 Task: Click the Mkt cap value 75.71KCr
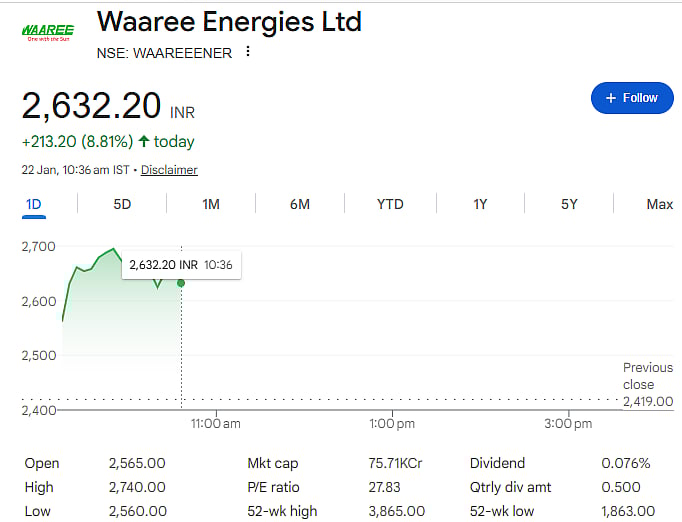coord(395,463)
